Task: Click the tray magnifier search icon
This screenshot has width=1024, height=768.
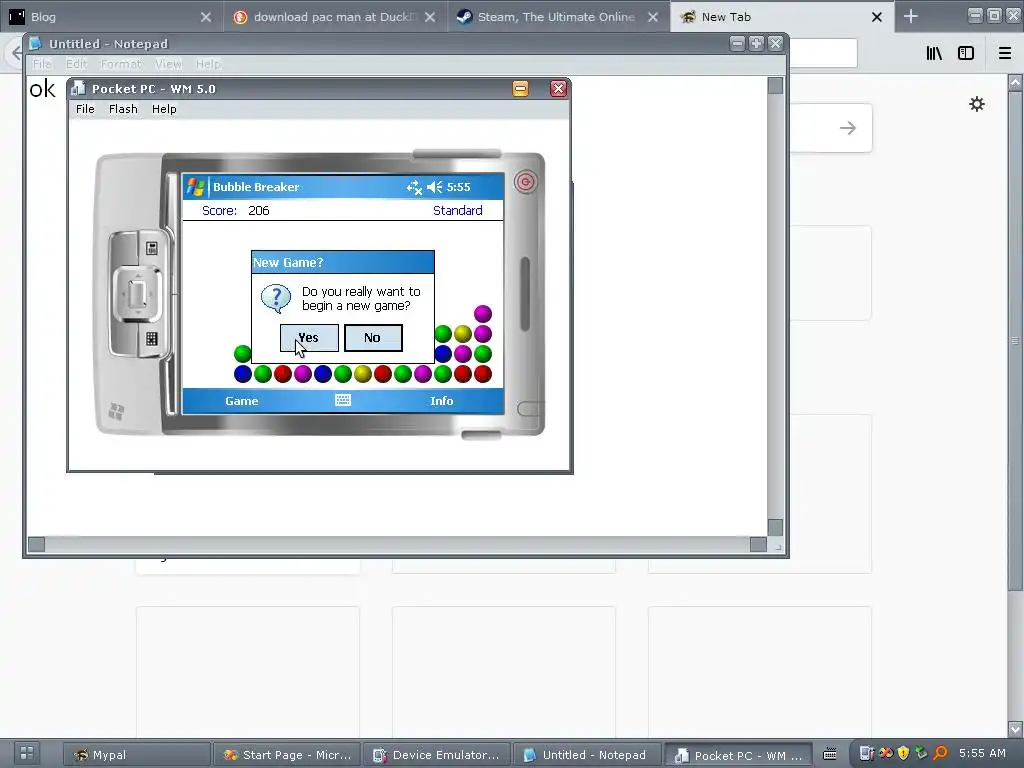Action: tap(940, 754)
